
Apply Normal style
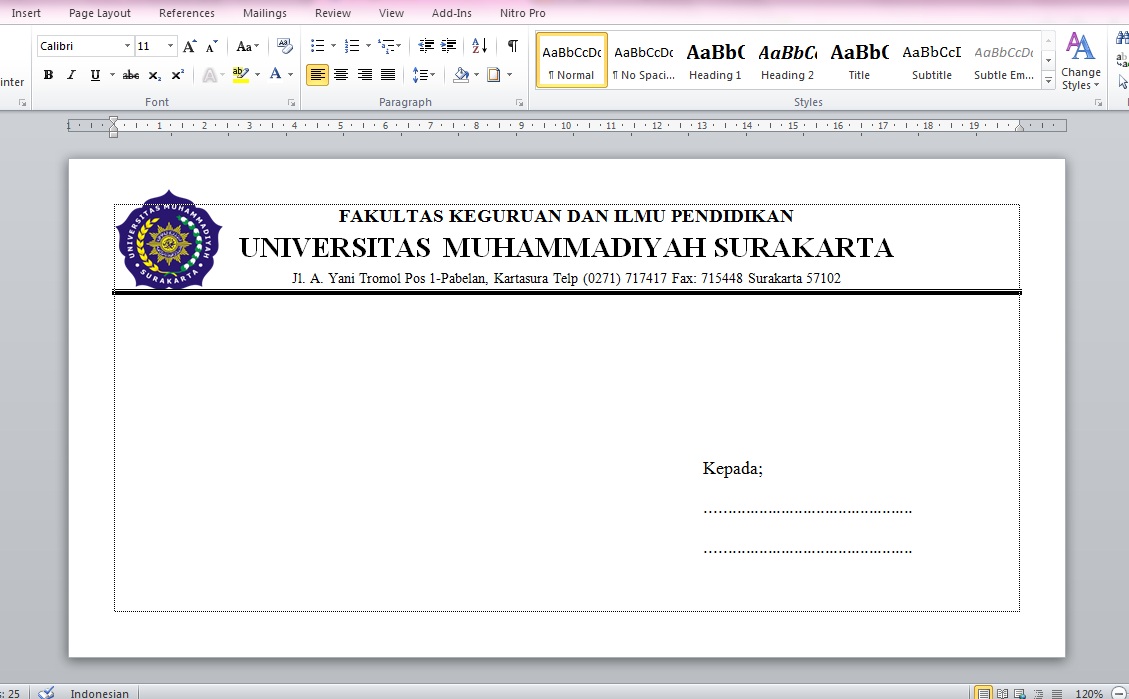click(572, 60)
